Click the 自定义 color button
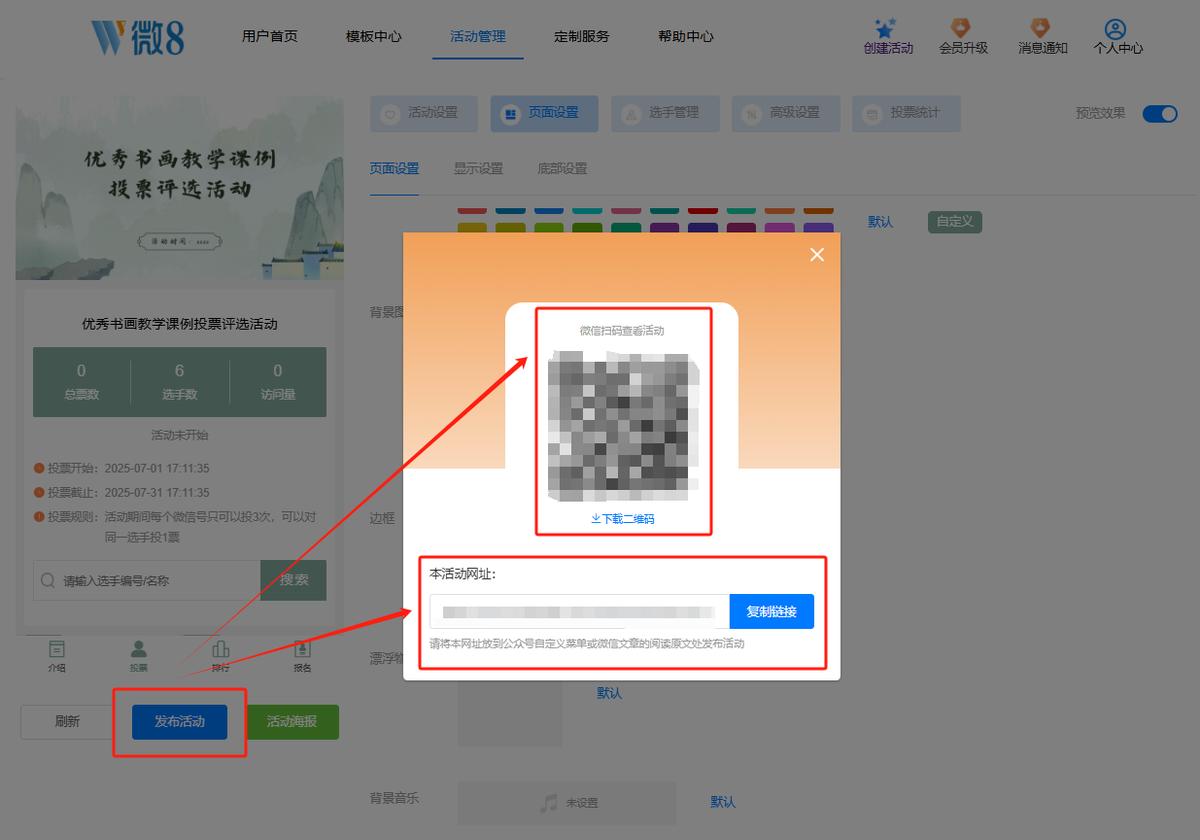The height and width of the screenshot is (840, 1200). [x=955, y=222]
